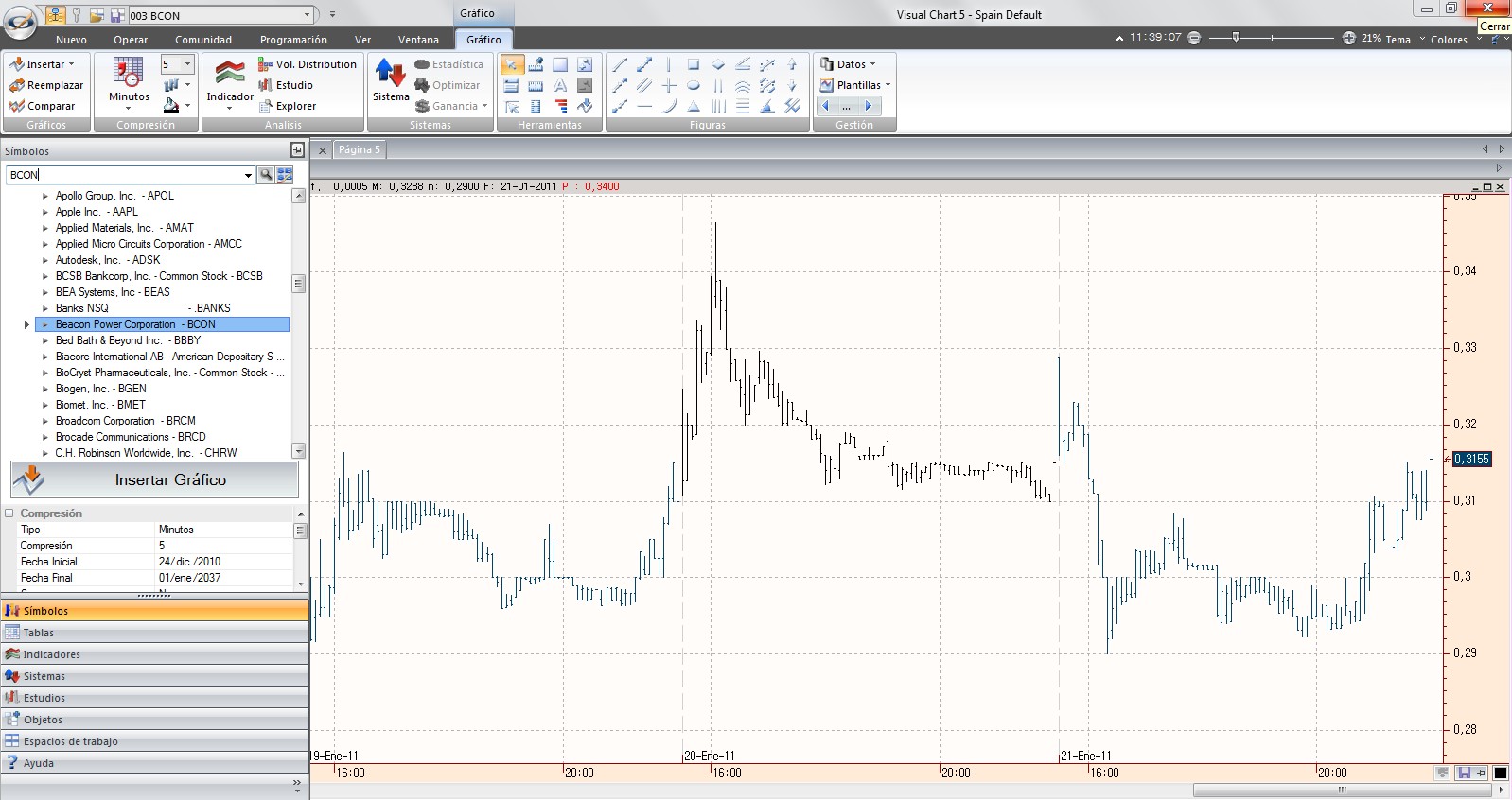Image resolution: width=1512 pixels, height=800 pixels.
Task: Open the 003 BCON workspace dropdown
Action: 307,15
